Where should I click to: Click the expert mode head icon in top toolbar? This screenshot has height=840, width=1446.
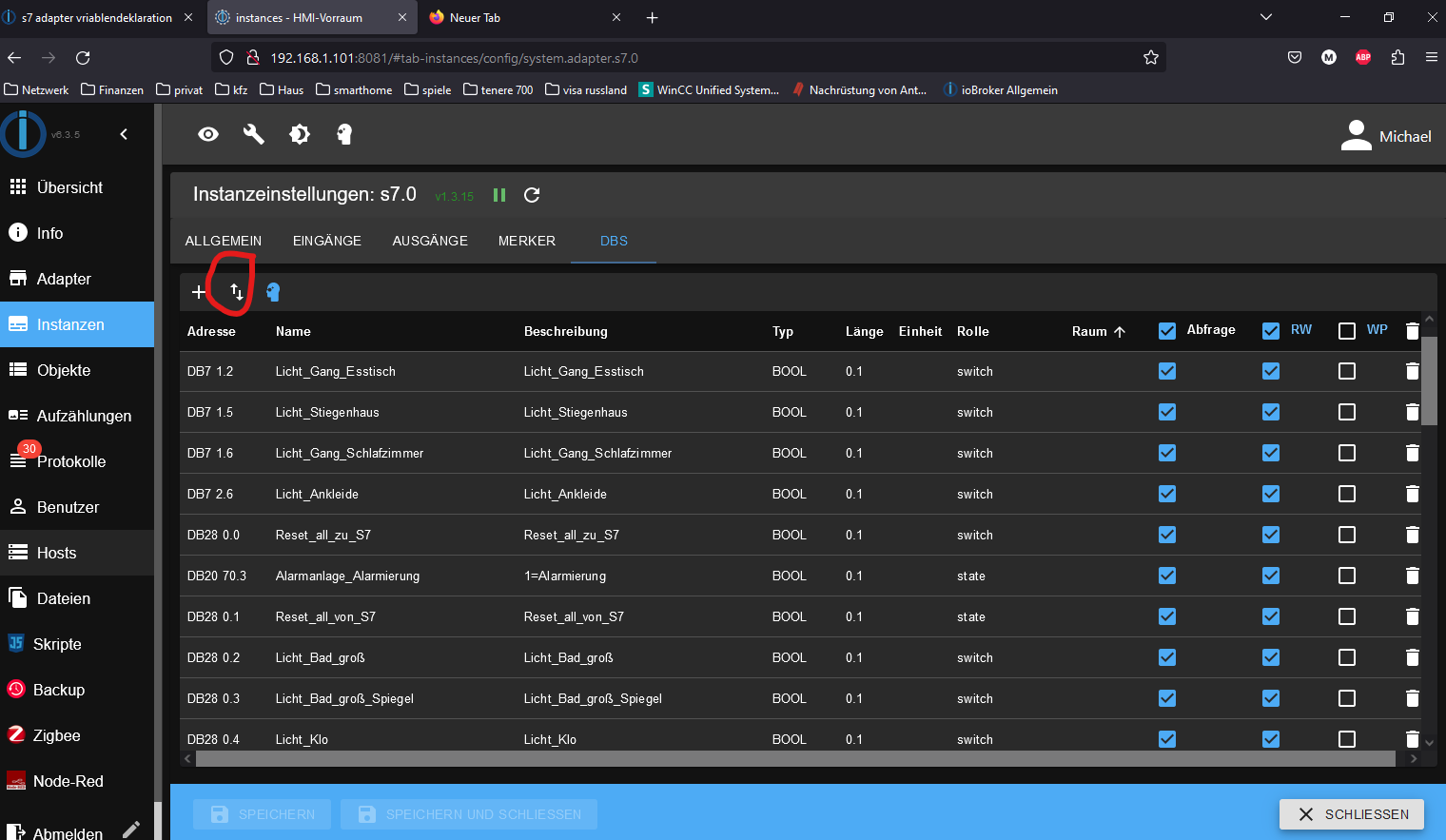pos(344,134)
